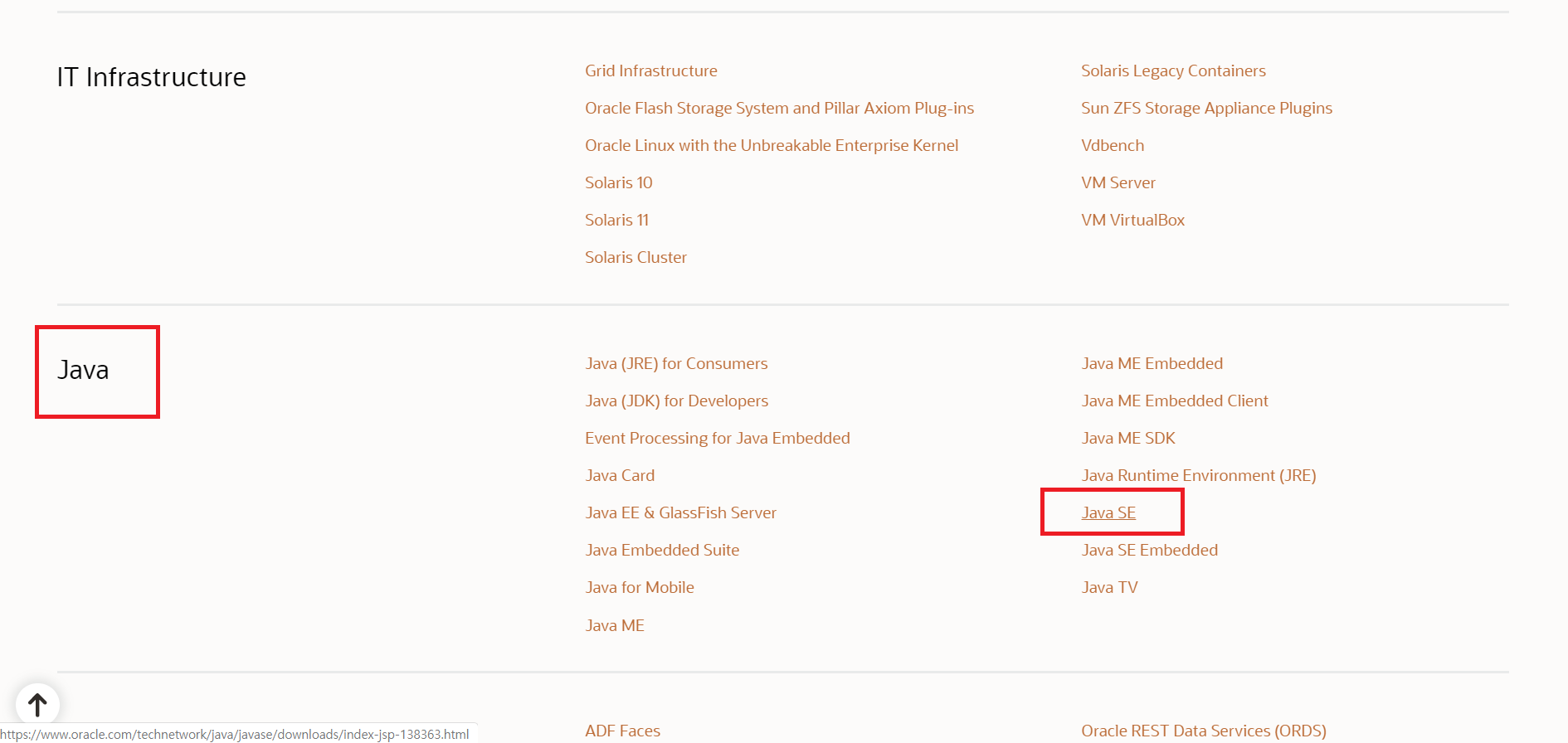Open Oracle REST Data Services (ORDS)

(1204, 731)
